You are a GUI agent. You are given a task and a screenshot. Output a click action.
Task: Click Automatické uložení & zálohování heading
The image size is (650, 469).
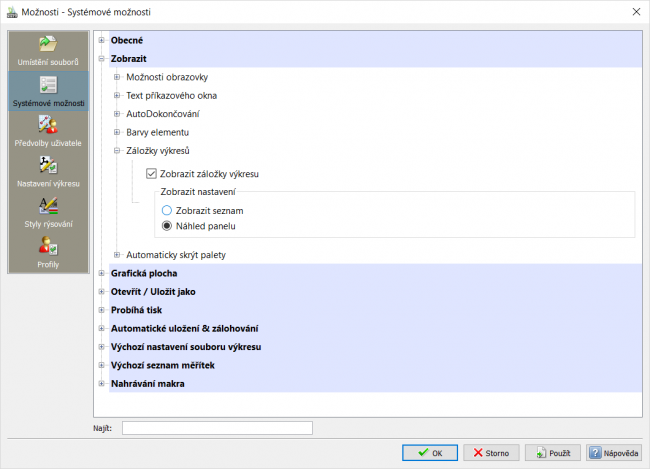184,328
